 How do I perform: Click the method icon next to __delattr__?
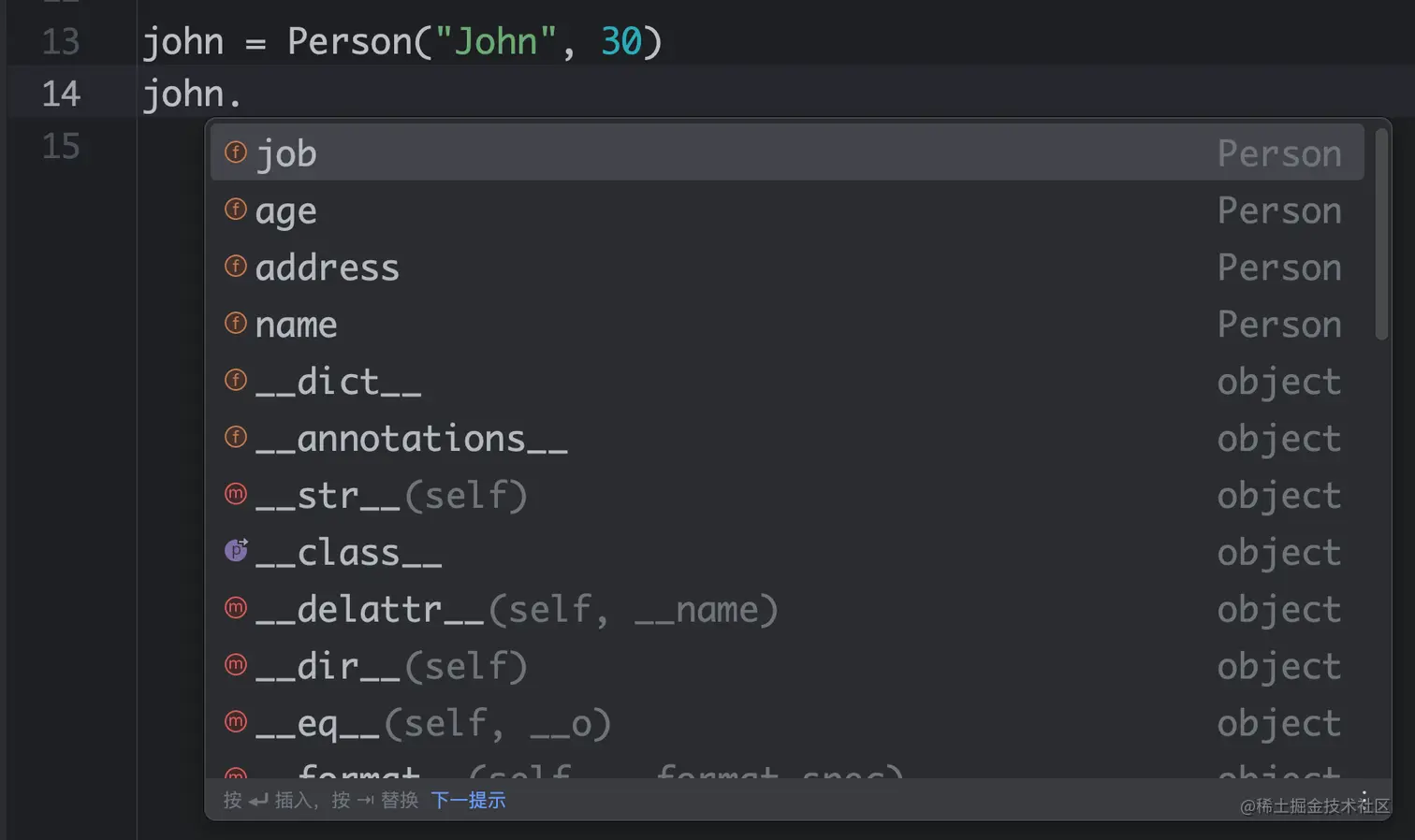pos(236,608)
